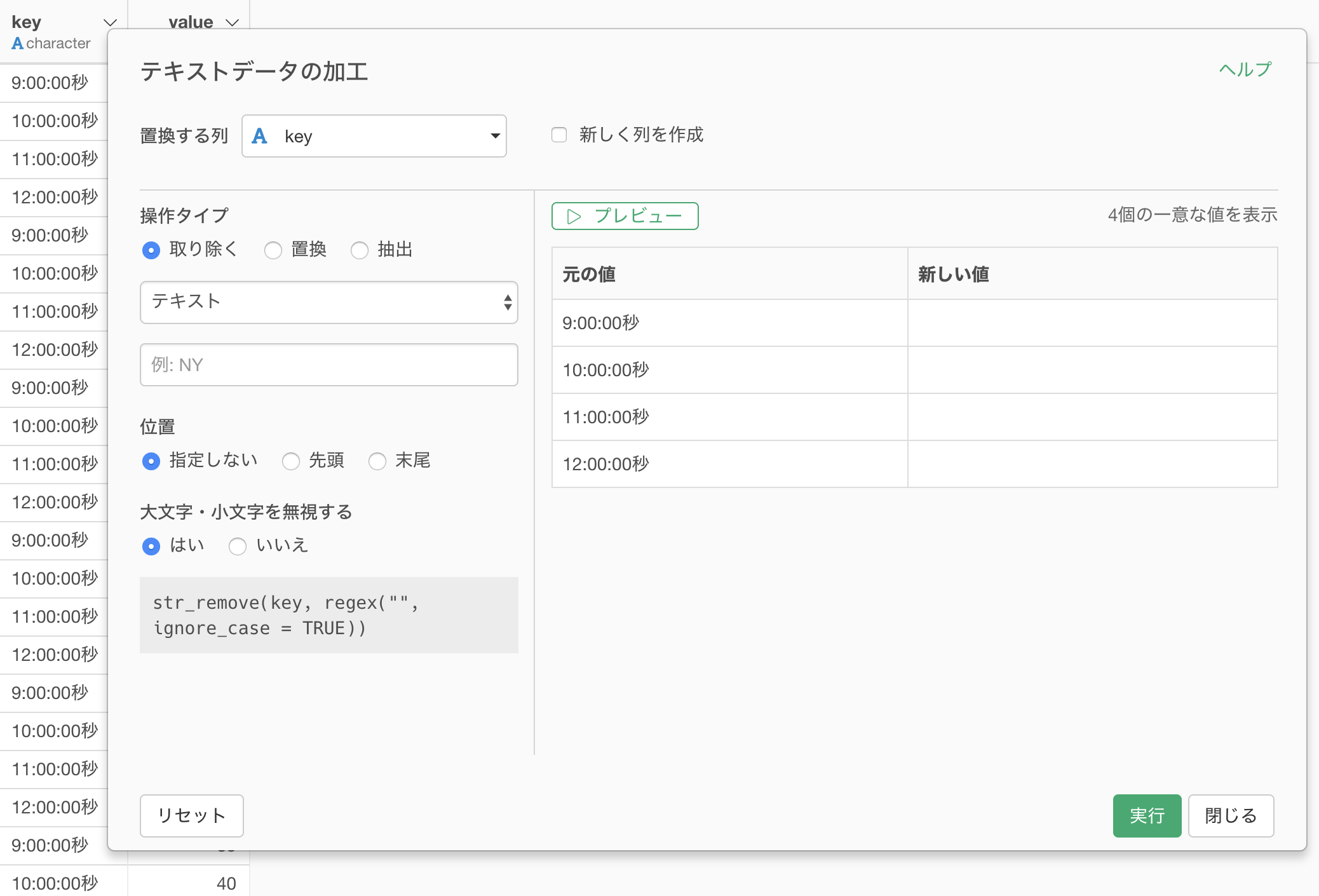Click the リセット reset button
The height and width of the screenshot is (896, 1319).
[192, 816]
